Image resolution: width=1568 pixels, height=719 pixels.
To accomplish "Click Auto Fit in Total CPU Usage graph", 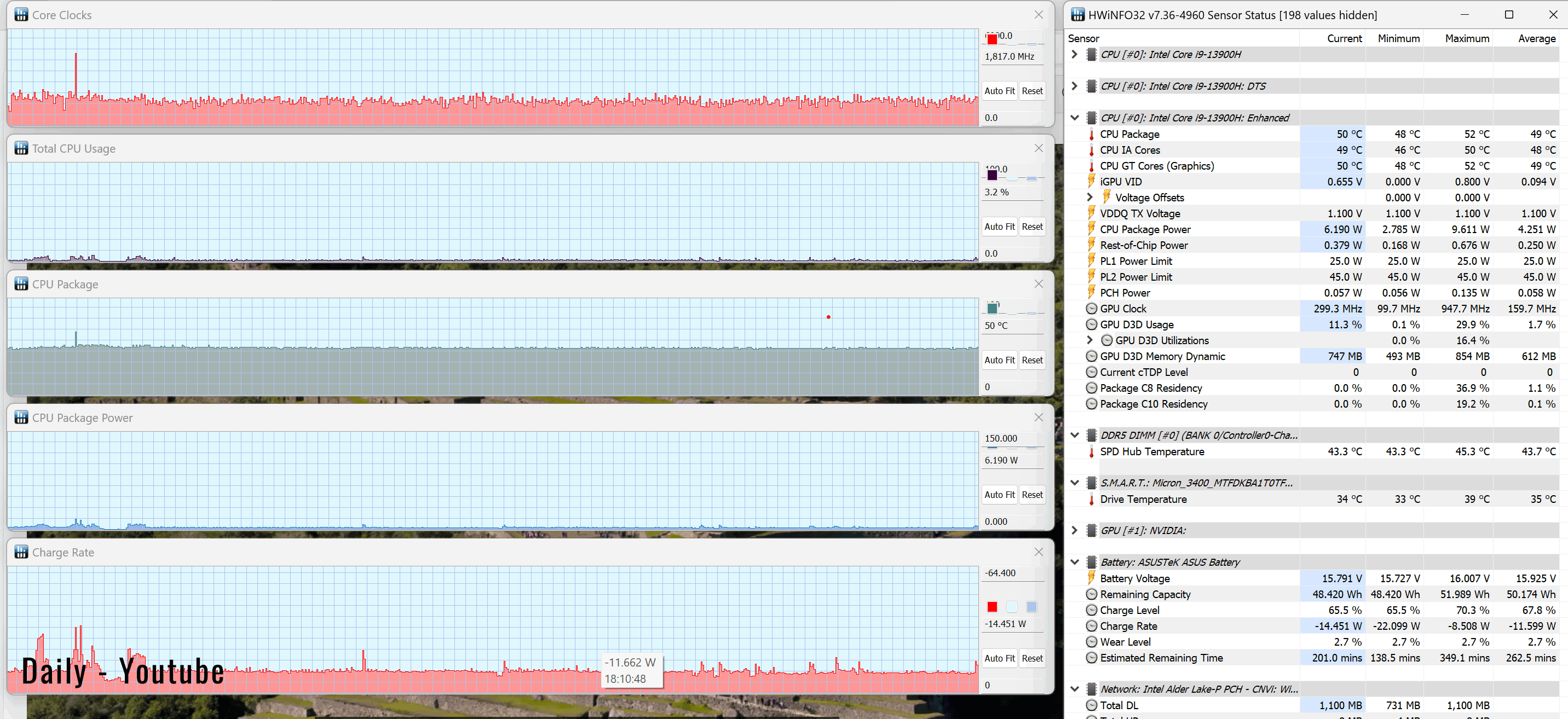I will pyautogui.click(x=1000, y=227).
